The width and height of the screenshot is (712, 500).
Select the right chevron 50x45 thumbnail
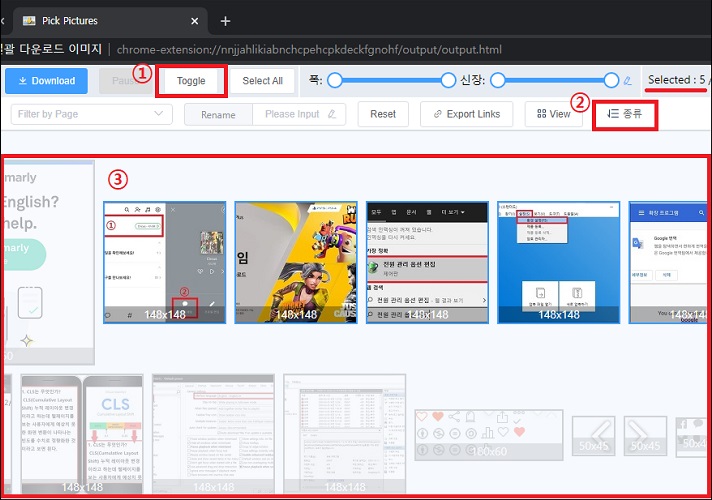point(645,436)
